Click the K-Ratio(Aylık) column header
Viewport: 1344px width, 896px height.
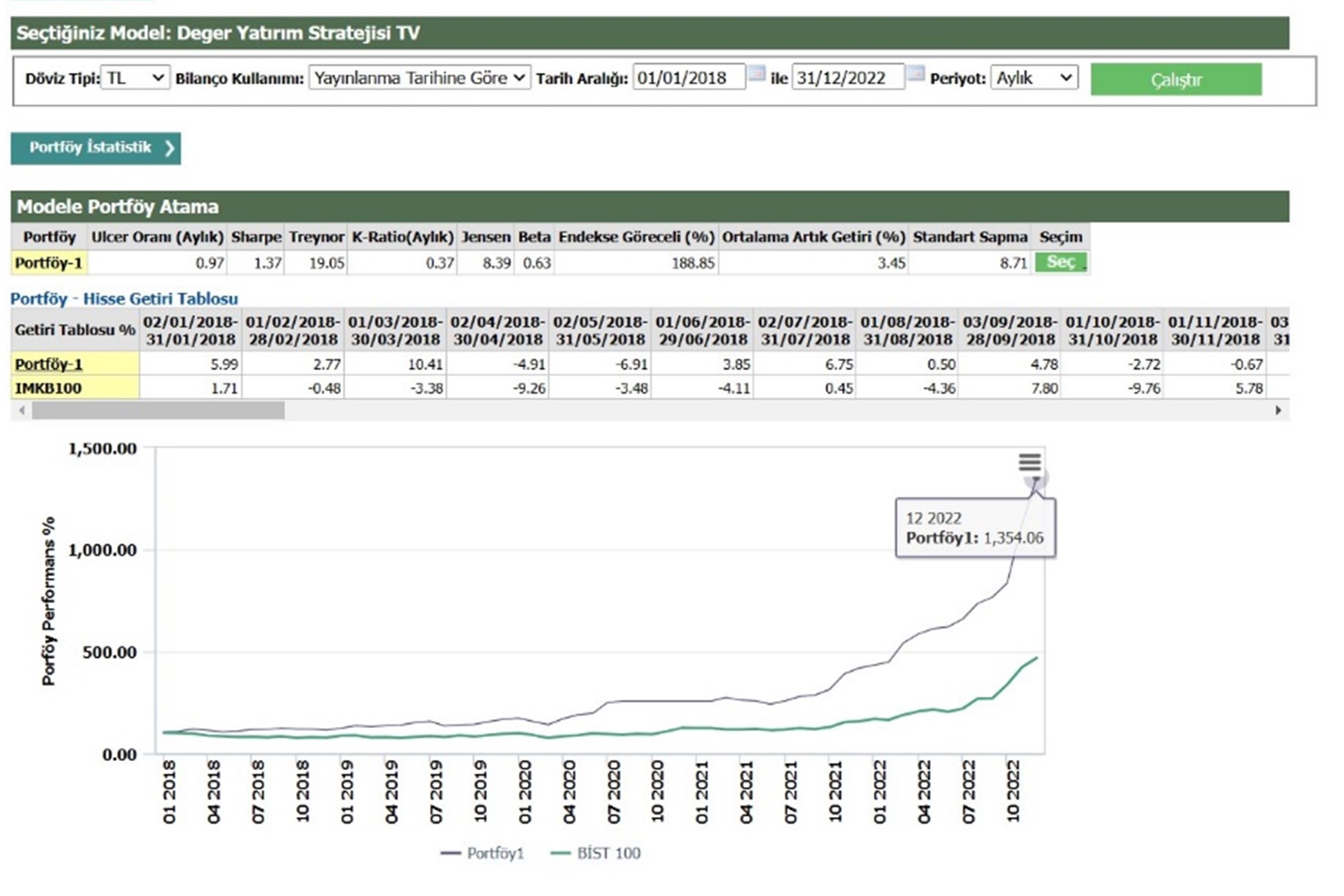point(403,237)
